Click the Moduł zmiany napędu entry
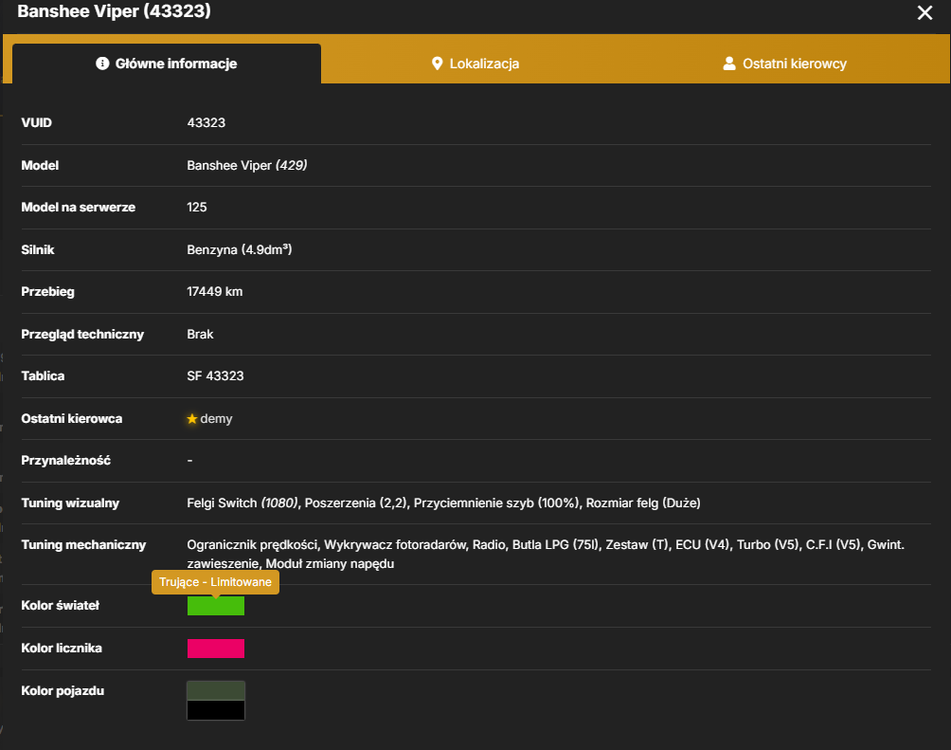The width and height of the screenshot is (951, 750). point(330,564)
